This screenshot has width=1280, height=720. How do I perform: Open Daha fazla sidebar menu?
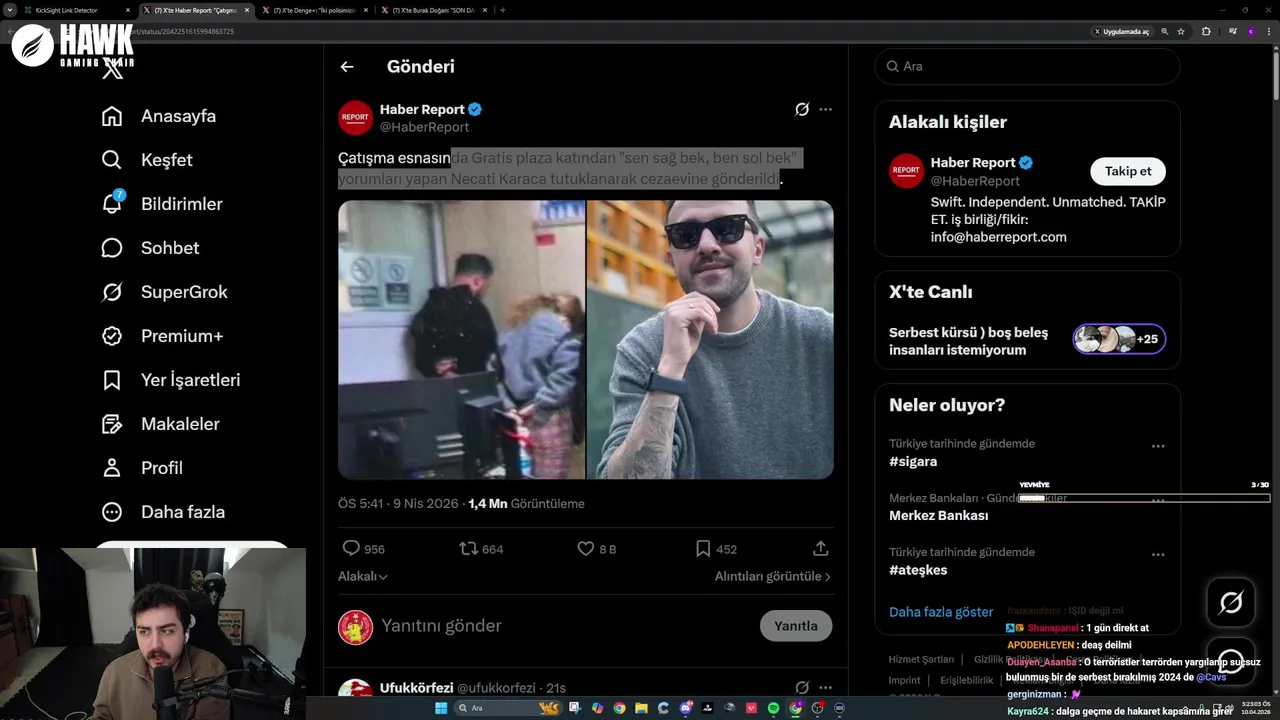tap(163, 512)
